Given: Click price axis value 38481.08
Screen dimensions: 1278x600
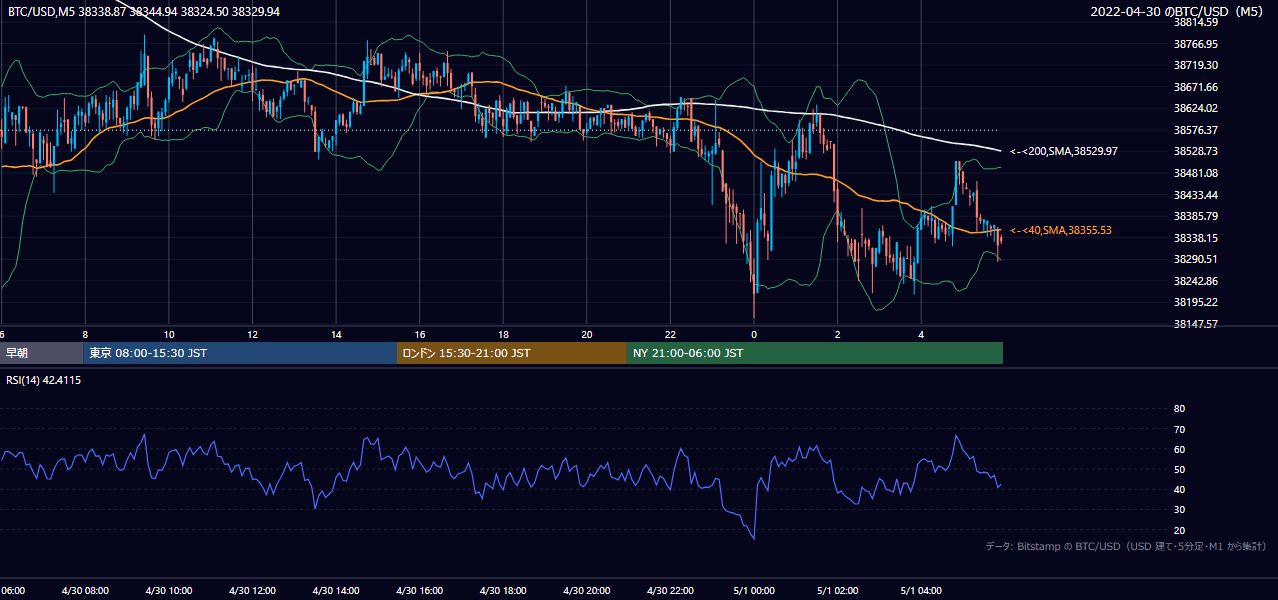Looking at the screenshot, I should pos(1195,173).
